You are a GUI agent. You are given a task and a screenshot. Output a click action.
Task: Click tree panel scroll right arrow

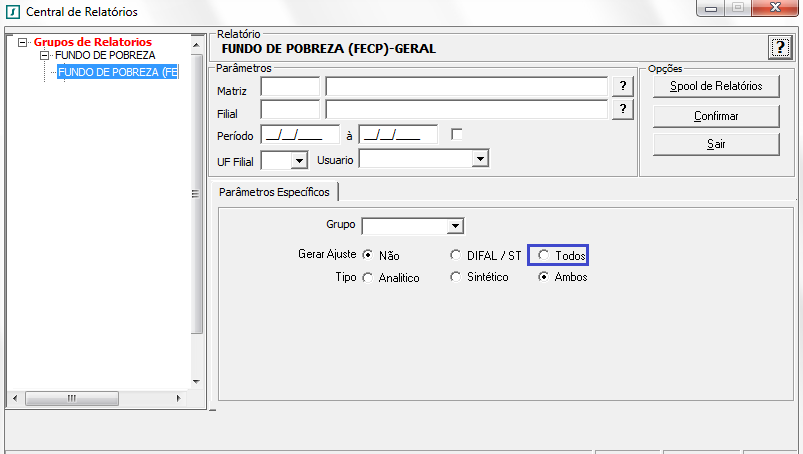click(x=178, y=398)
